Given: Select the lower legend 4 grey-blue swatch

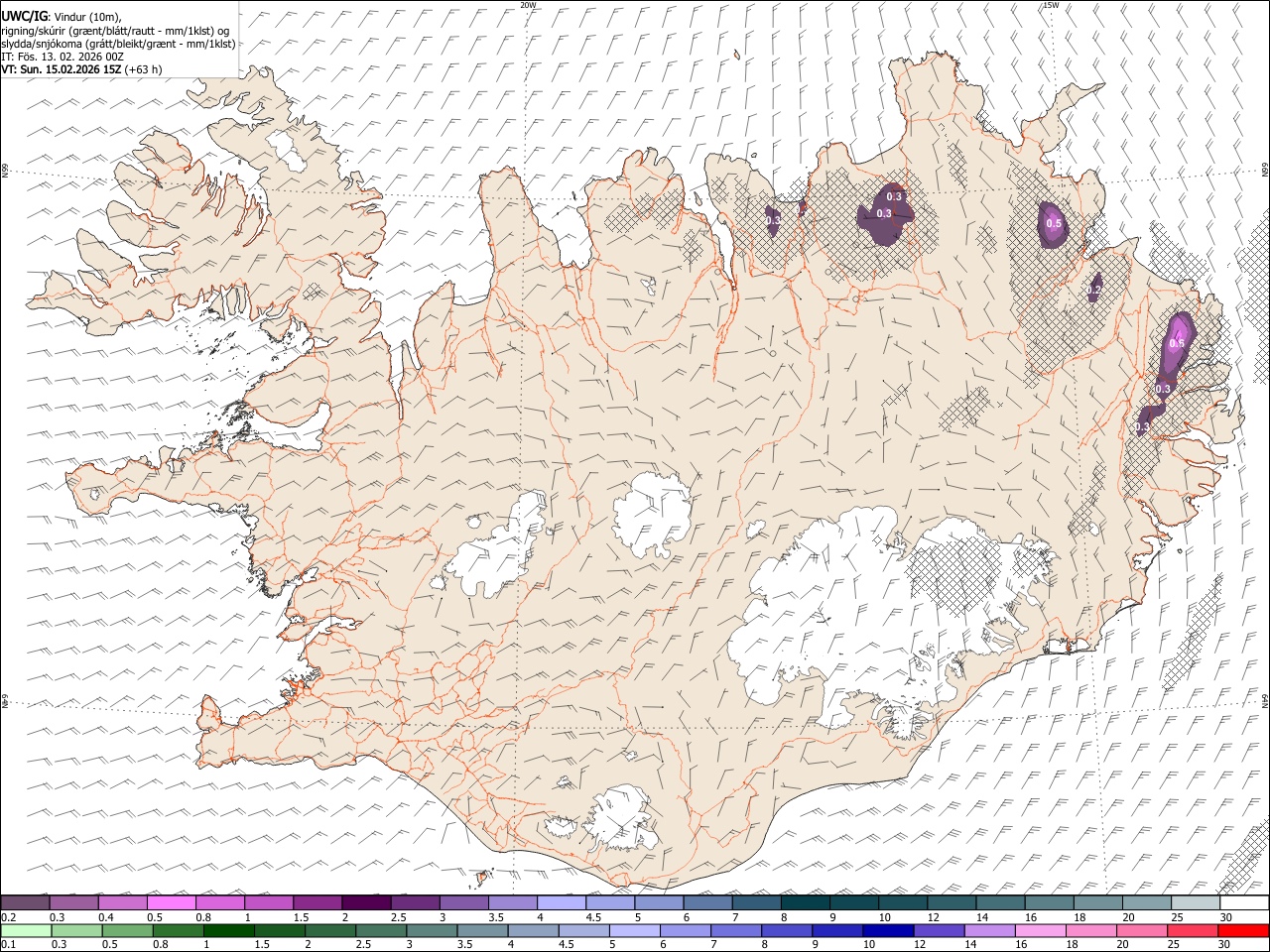Looking at the screenshot, I should click(533, 930).
